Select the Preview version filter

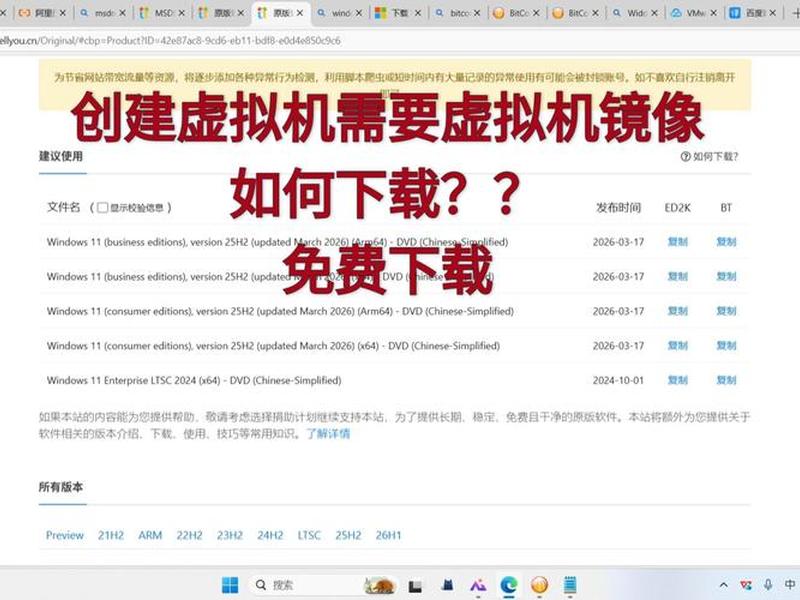coord(65,535)
